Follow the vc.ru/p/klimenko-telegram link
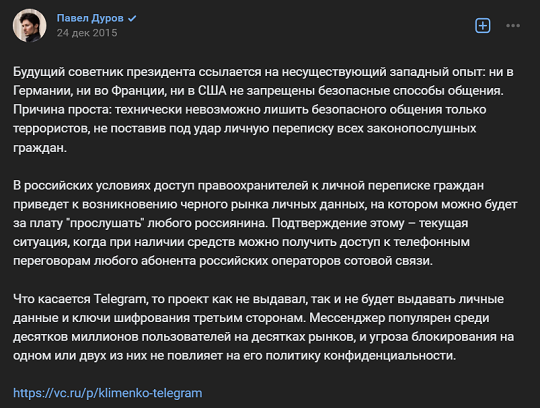The height and width of the screenshot is (408, 540). [x=107, y=393]
